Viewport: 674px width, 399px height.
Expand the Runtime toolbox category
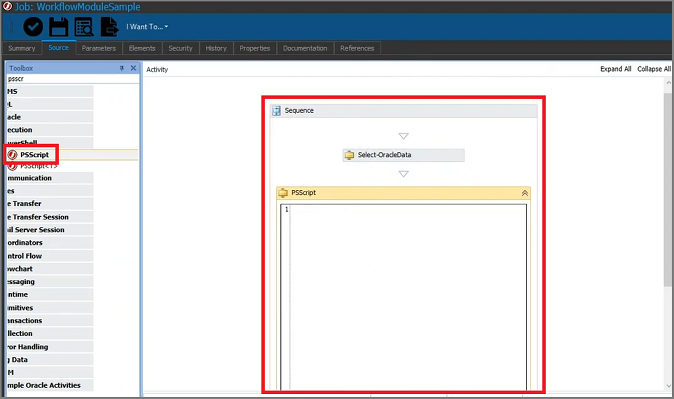(50, 295)
